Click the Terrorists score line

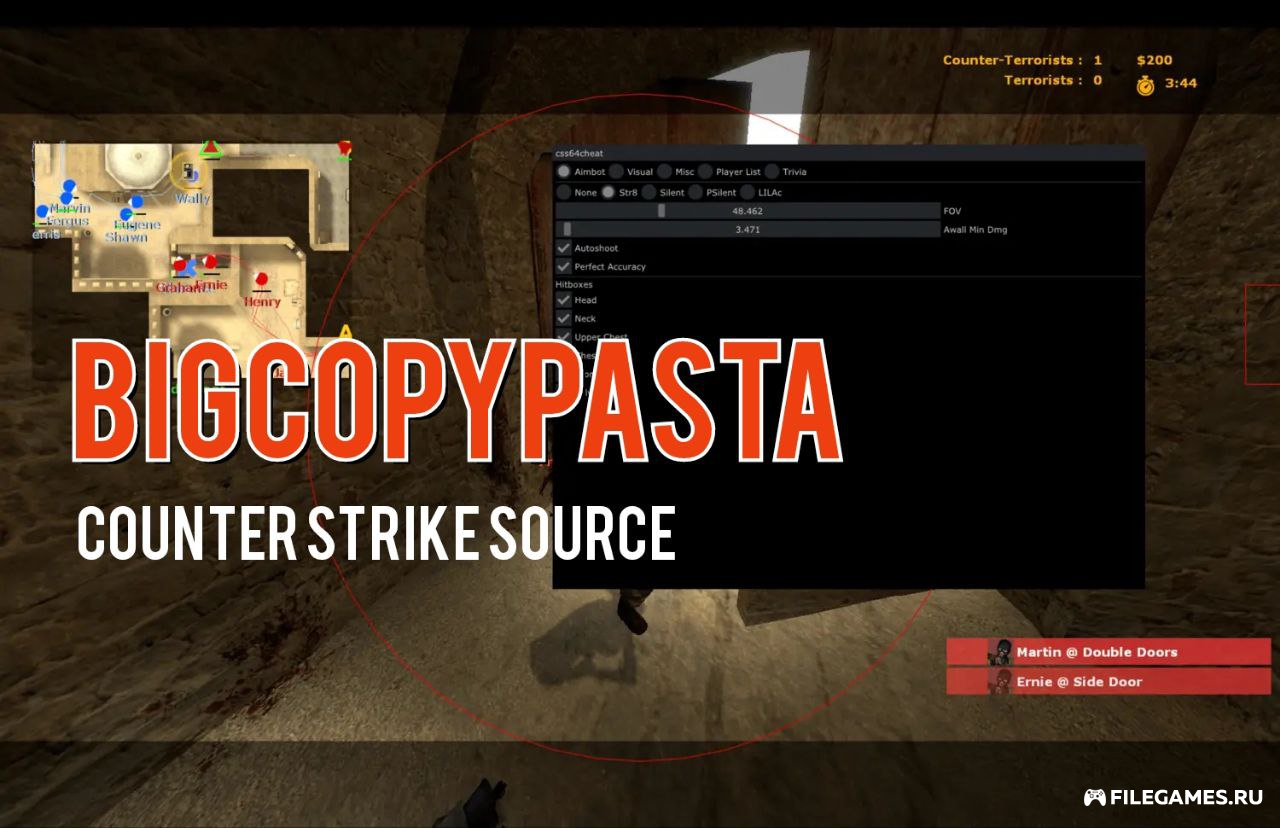pyautogui.click(x=1053, y=80)
